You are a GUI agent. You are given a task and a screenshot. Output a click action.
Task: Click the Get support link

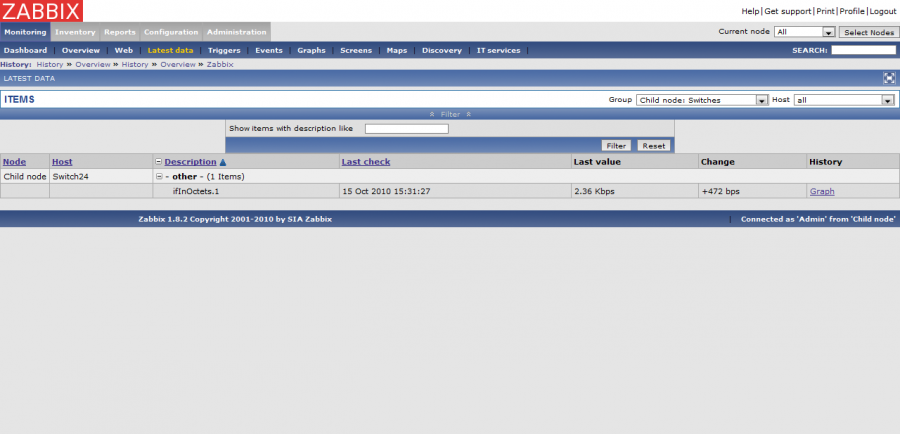(x=788, y=11)
